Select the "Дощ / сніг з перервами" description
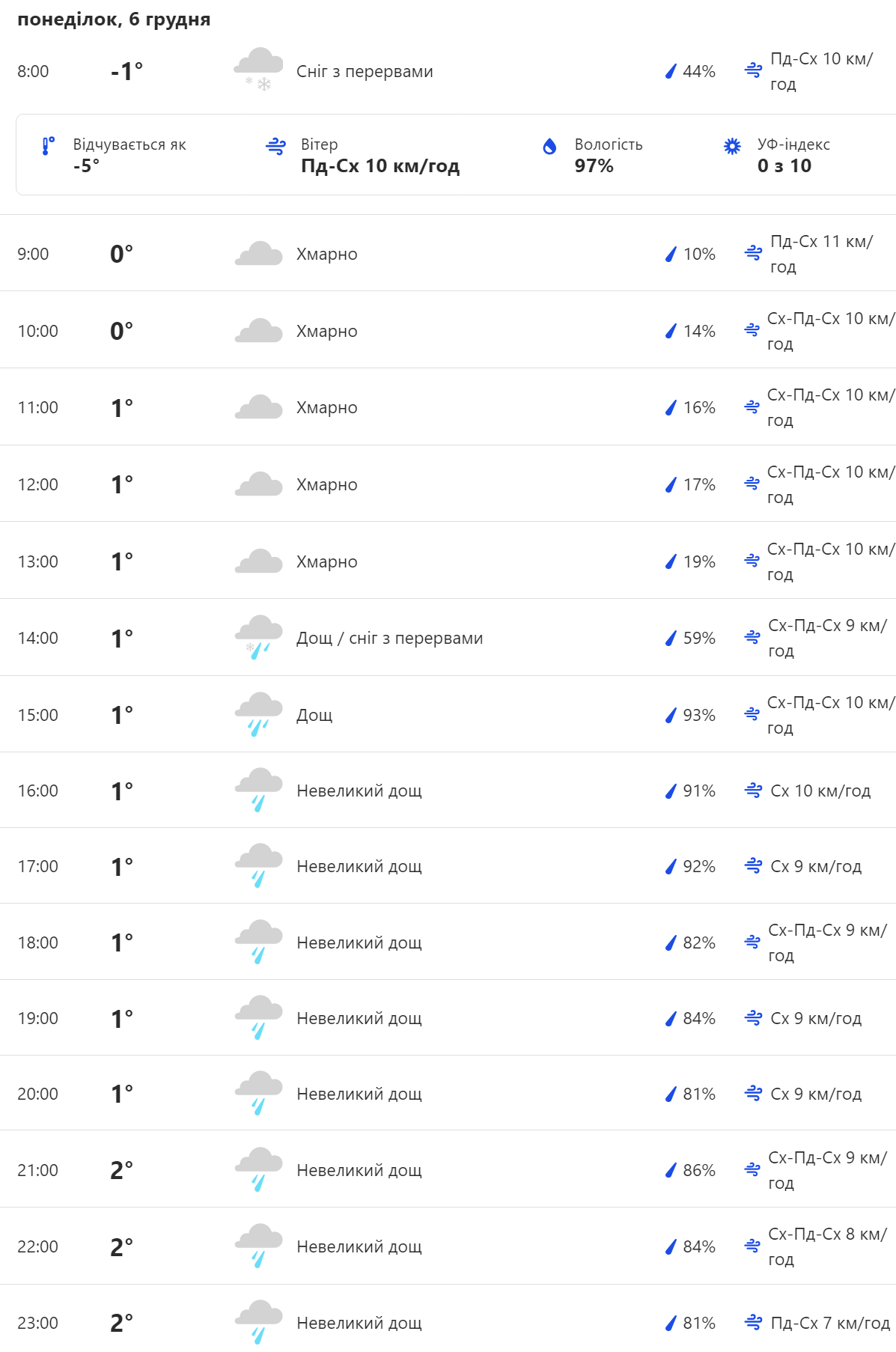 coord(389,639)
